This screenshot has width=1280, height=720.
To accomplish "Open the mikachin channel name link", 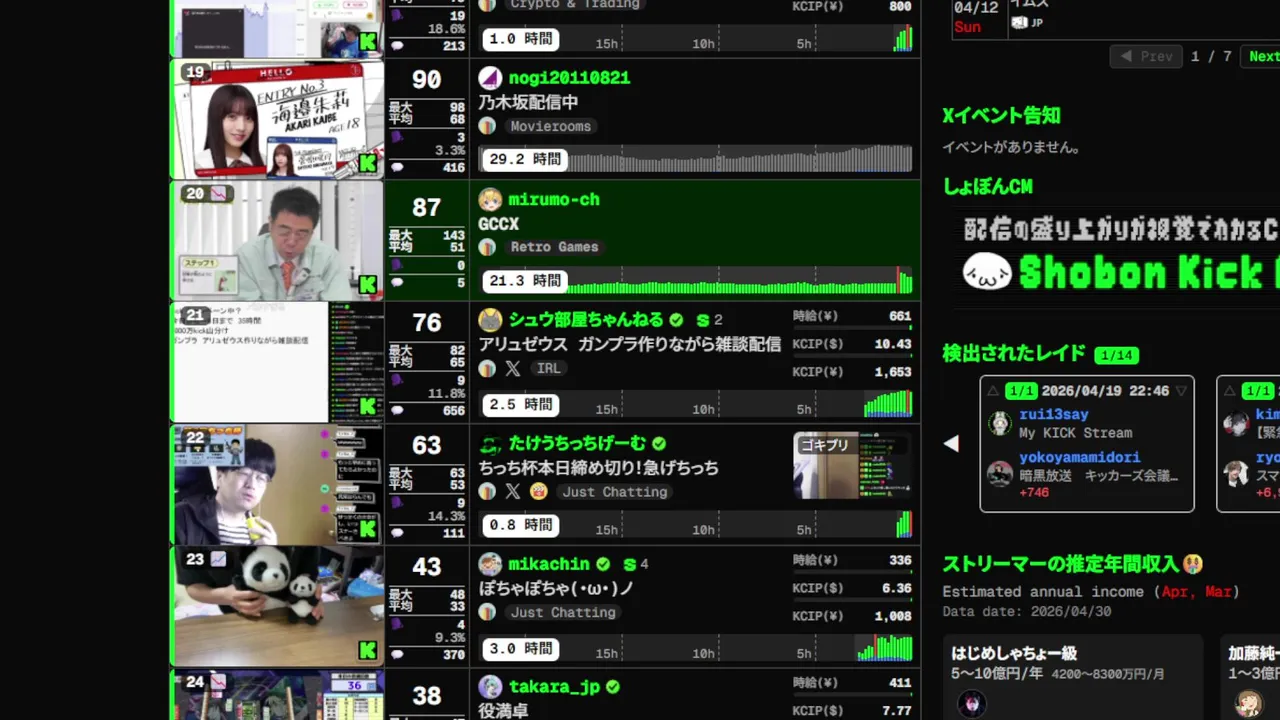I will coord(550,564).
